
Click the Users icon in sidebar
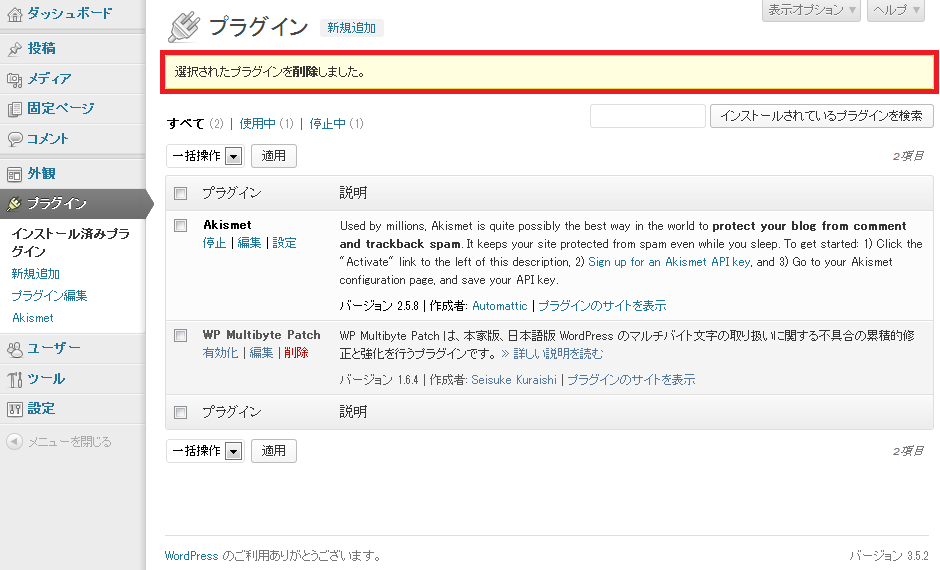point(15,349)
